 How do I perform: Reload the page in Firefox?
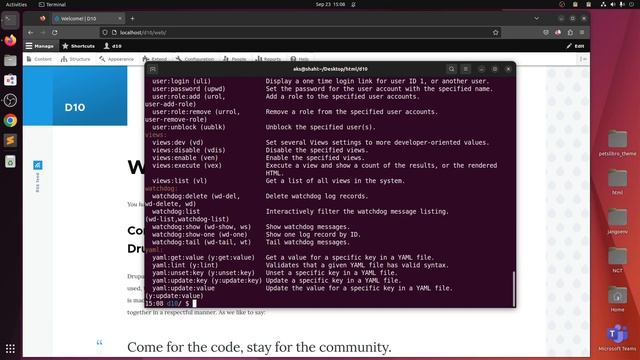(55, 32)
